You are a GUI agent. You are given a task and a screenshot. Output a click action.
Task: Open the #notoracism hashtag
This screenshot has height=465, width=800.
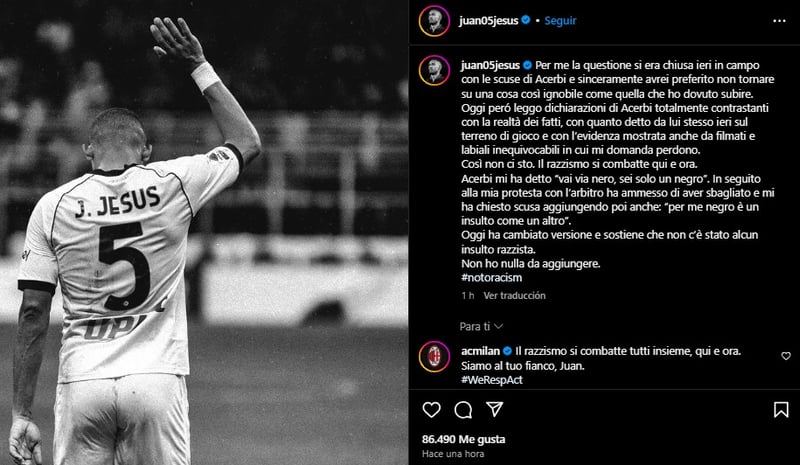491,278
